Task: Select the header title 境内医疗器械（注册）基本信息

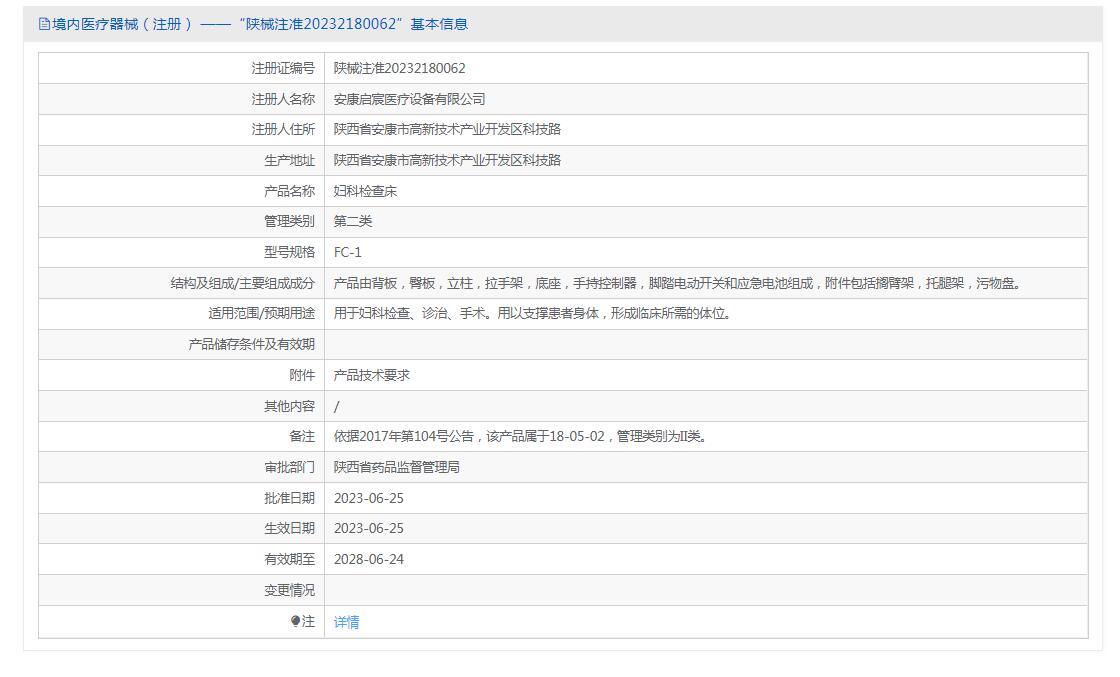Action: 260,24
